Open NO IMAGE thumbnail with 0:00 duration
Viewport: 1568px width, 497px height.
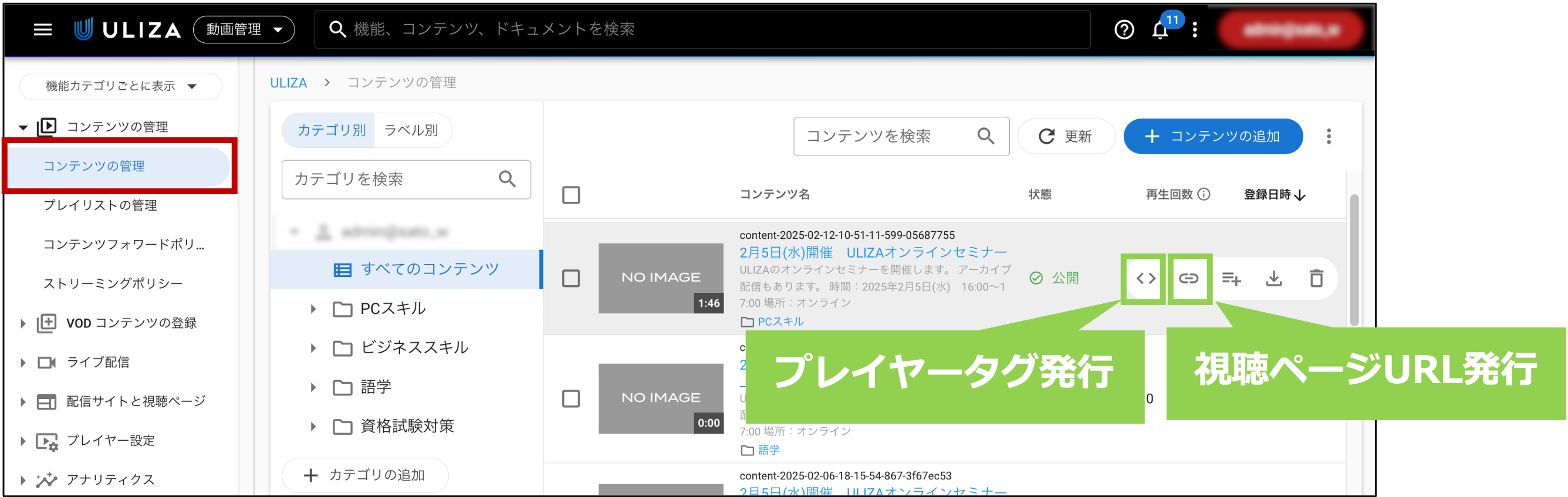pos(660,398)
